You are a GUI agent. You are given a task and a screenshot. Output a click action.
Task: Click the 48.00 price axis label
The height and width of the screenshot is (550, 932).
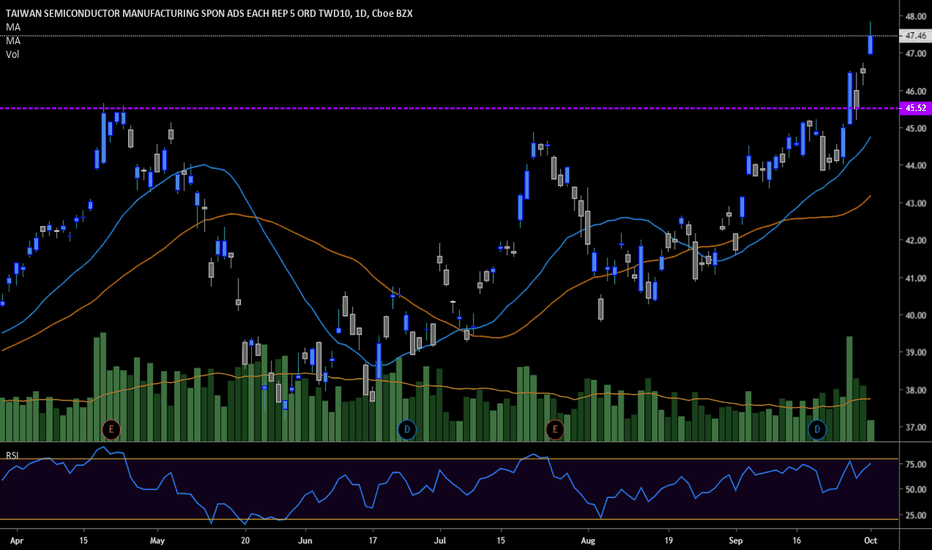click(x=915, y=17)
